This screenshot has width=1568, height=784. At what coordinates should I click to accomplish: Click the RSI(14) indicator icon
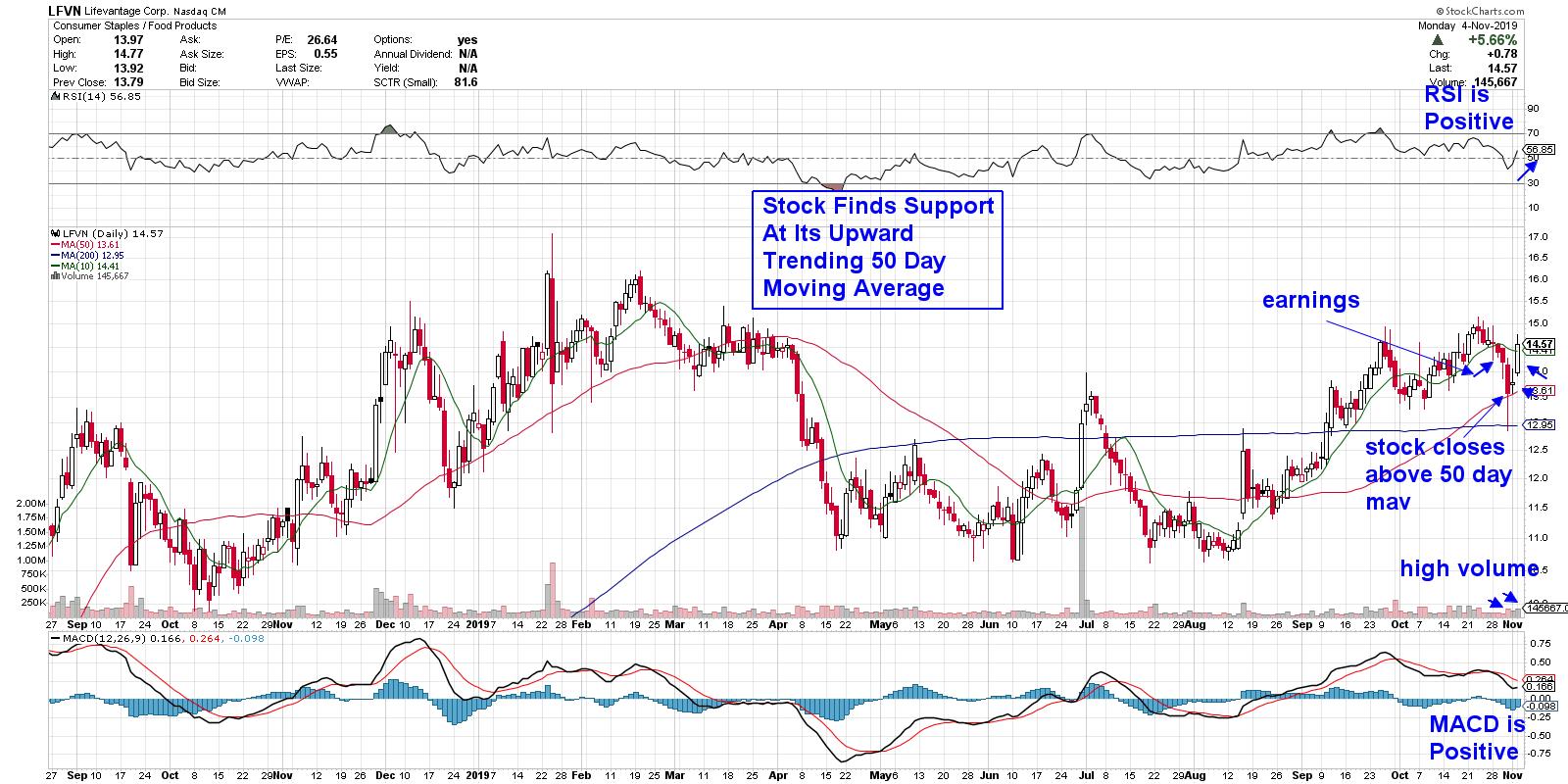coord(53,97)
